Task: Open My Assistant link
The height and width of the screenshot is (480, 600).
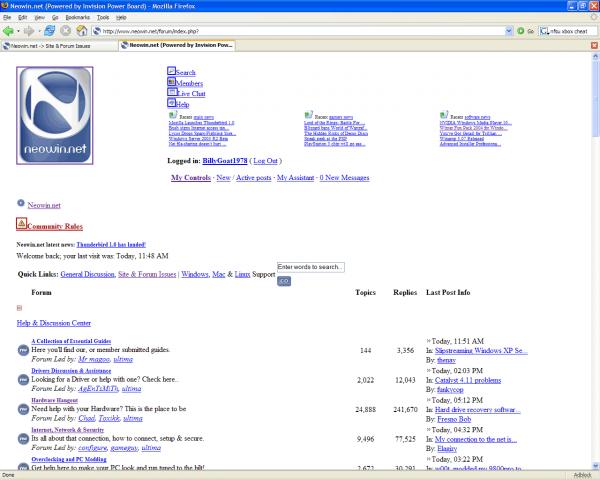Action: 295,178
